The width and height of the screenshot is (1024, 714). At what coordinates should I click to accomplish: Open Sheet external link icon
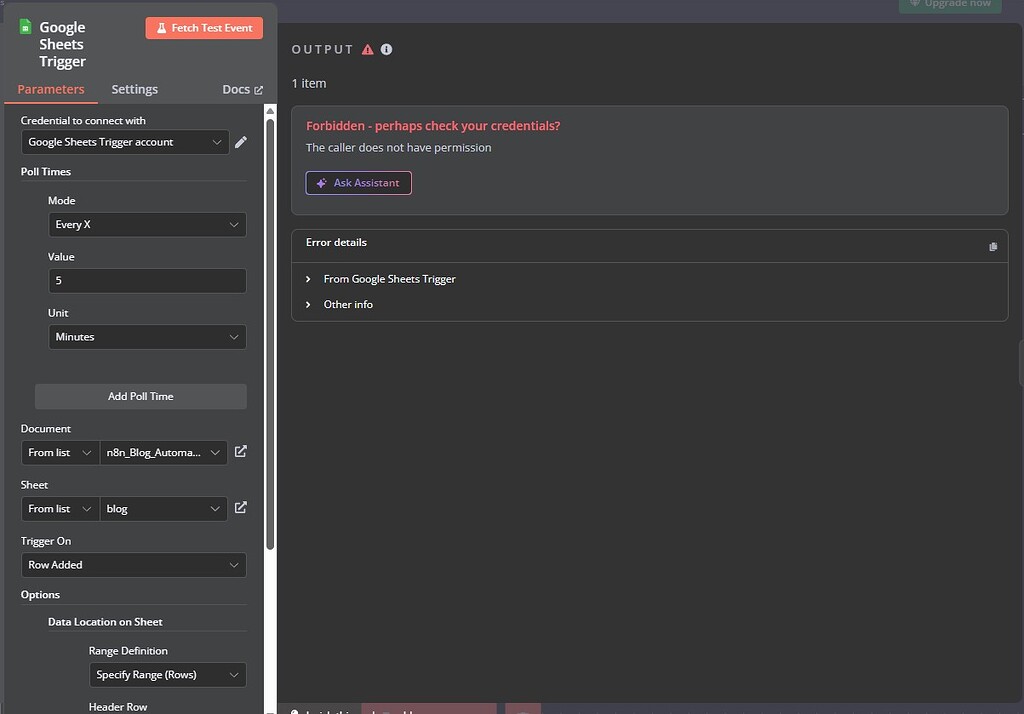241,508
